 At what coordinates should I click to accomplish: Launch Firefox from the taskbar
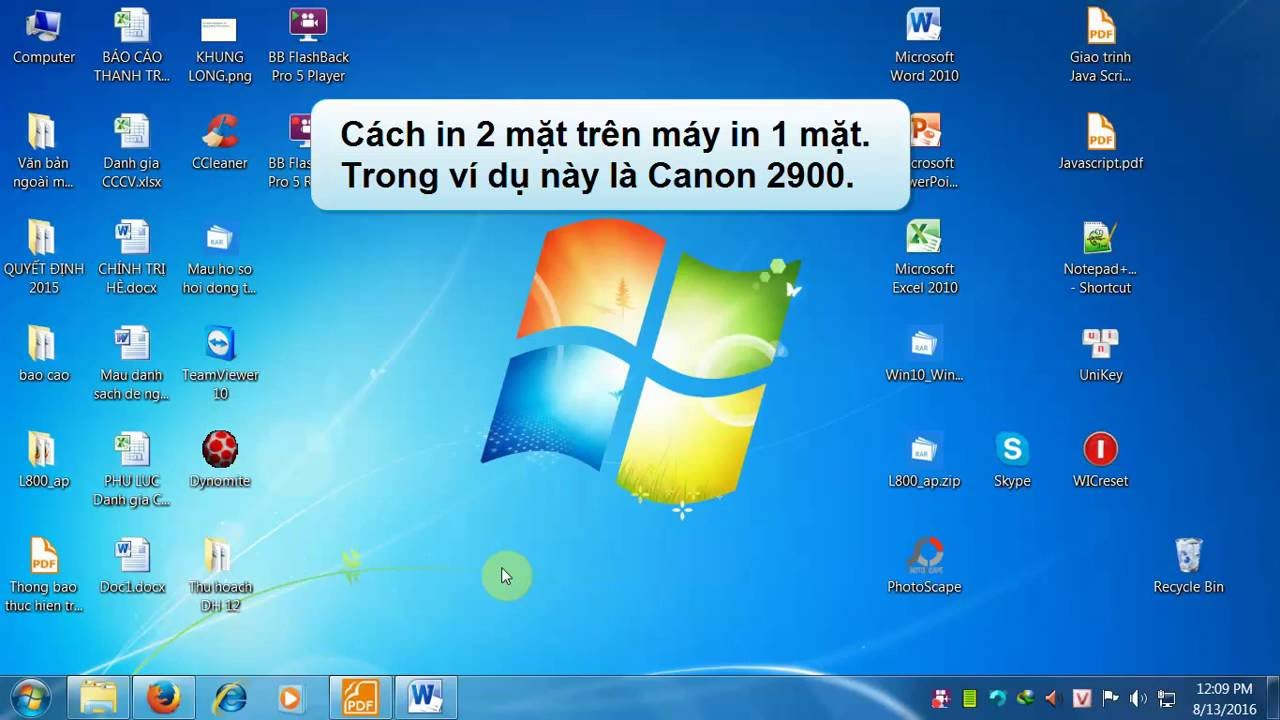pos(163,696)
